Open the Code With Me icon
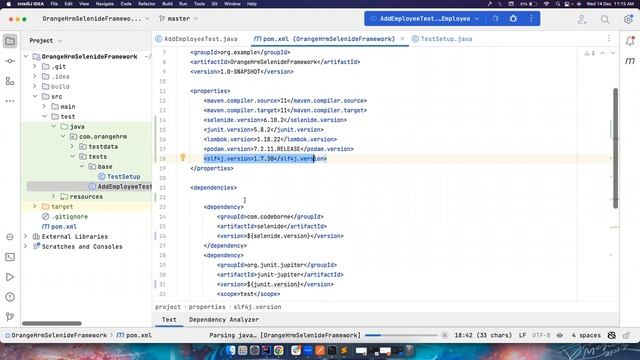Image resolution: width=640 pixels, height=360 pixels. pos(582,19)
